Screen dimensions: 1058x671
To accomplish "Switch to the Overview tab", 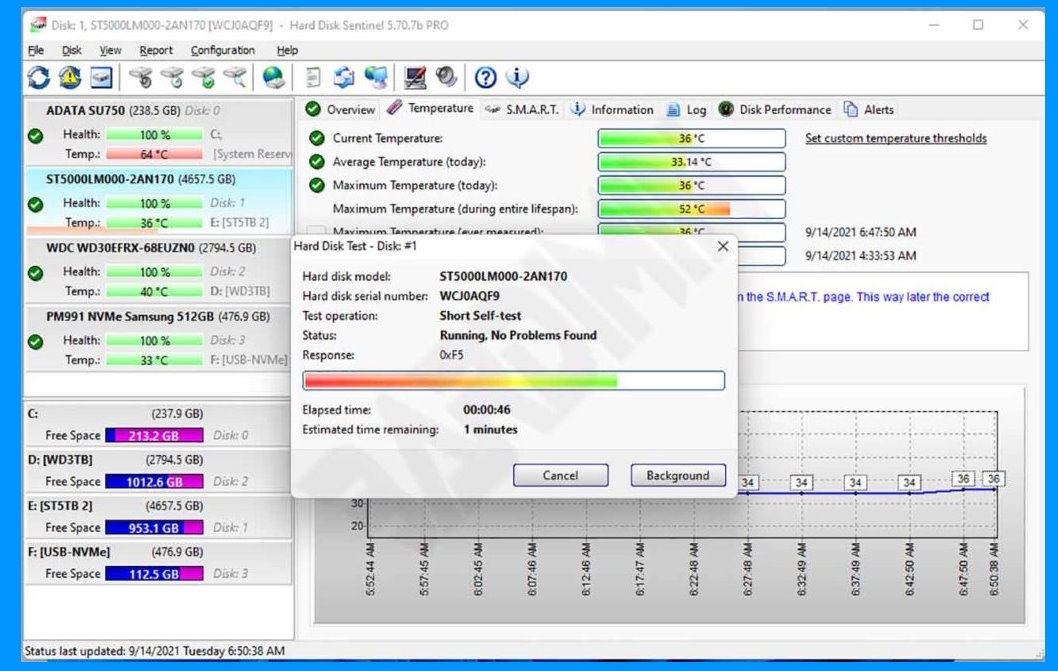I will tap(340, 109).
